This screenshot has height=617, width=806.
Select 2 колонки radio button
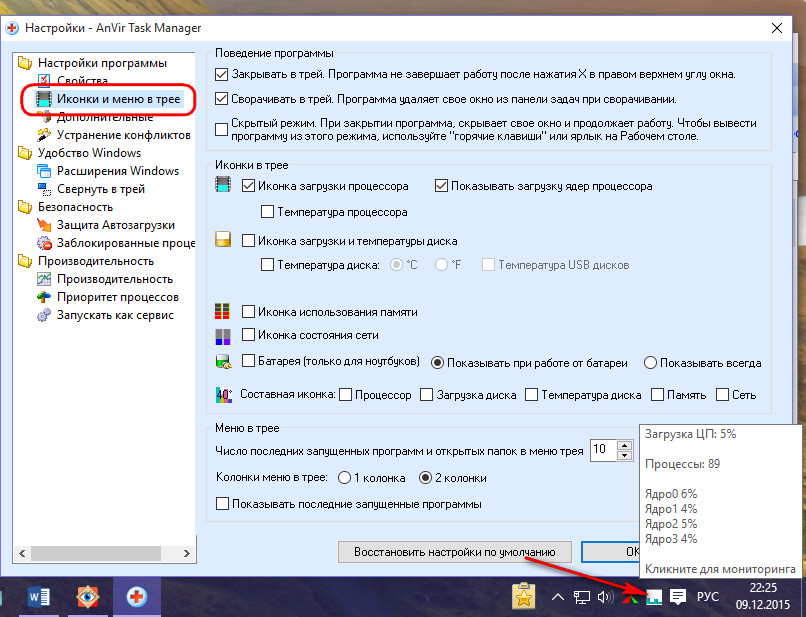click(425, 478)
